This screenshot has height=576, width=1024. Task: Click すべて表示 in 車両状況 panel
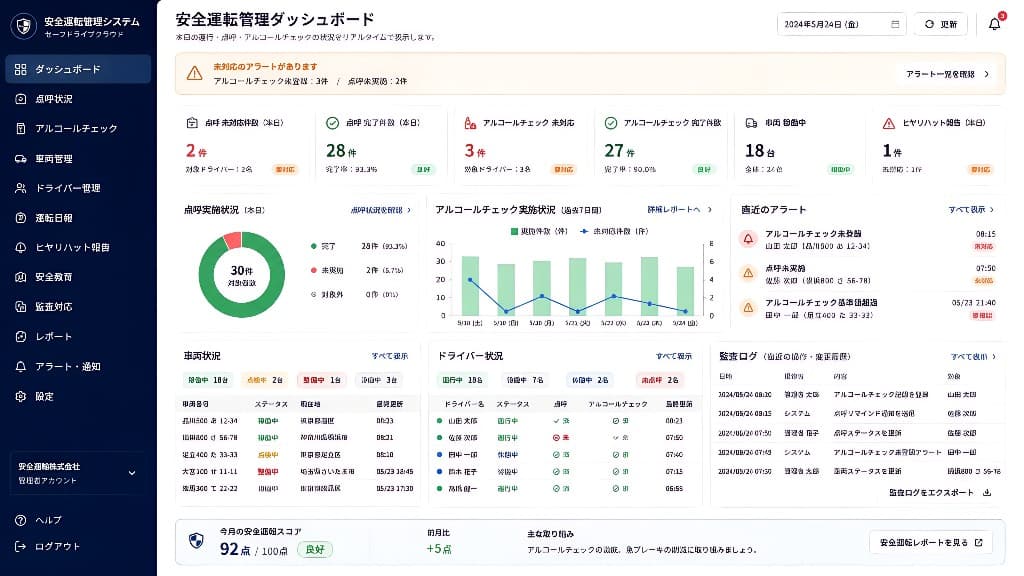[x=390, y=356]
